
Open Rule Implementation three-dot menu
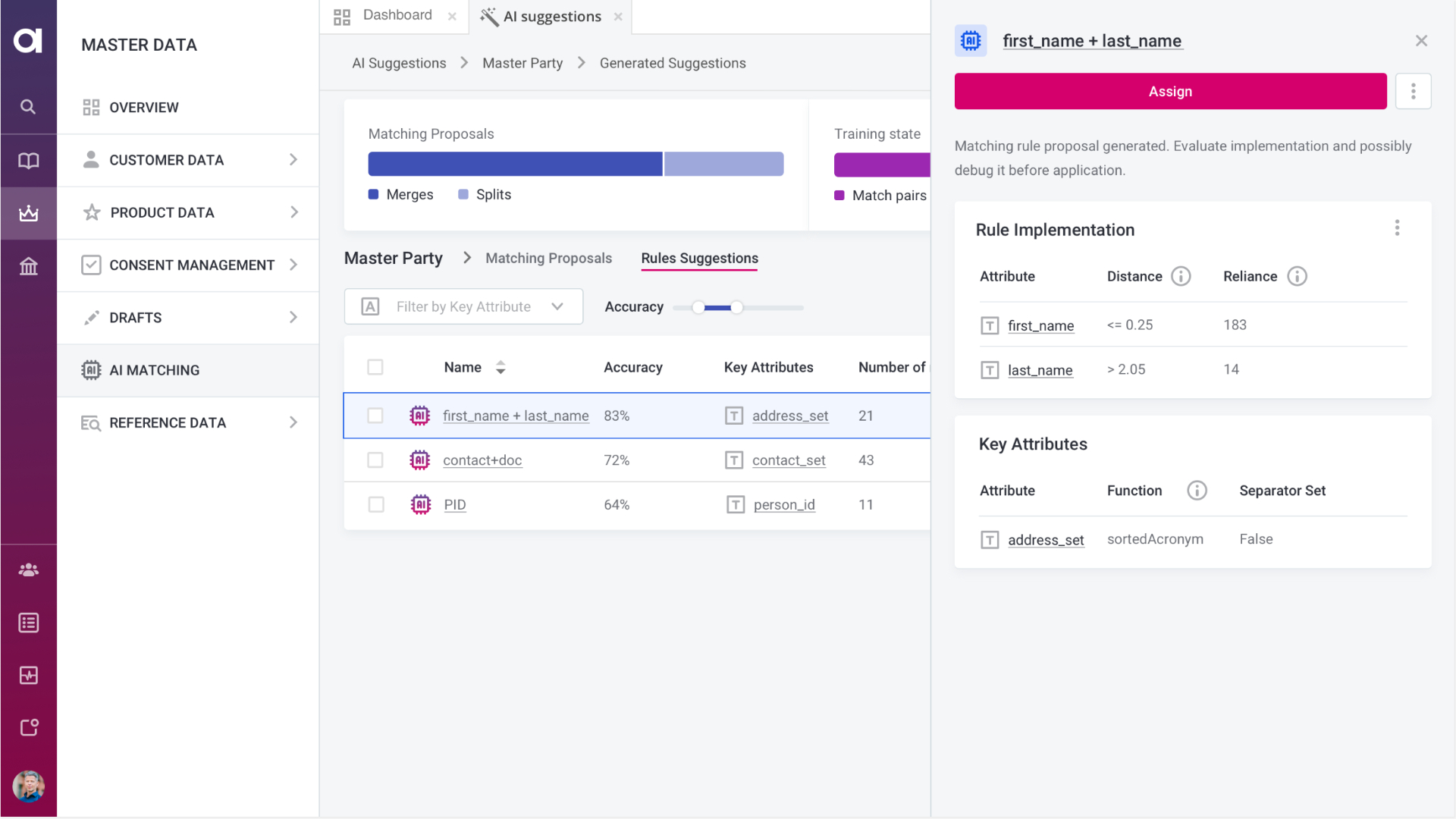(1397, 228)
